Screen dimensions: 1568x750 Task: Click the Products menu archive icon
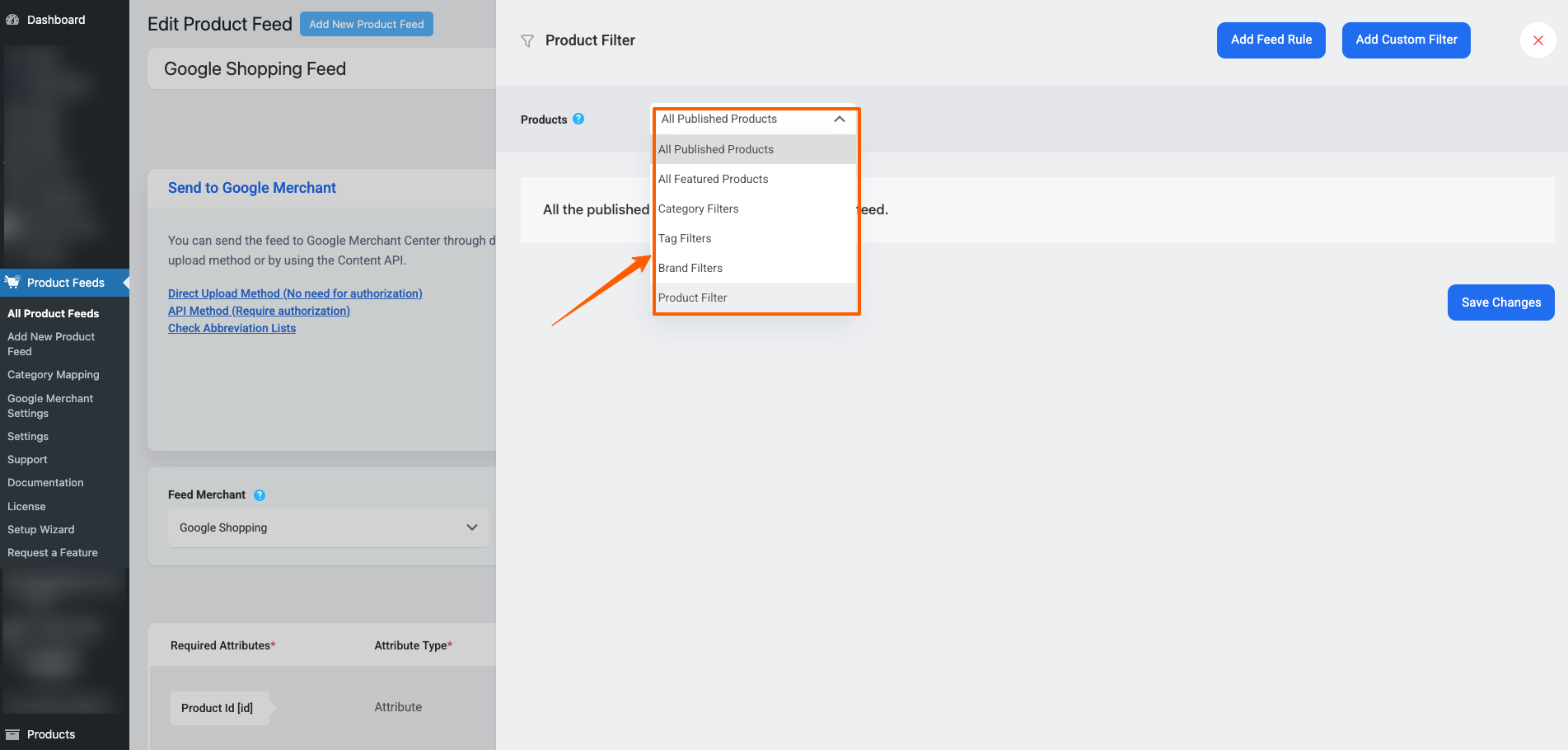12,734
